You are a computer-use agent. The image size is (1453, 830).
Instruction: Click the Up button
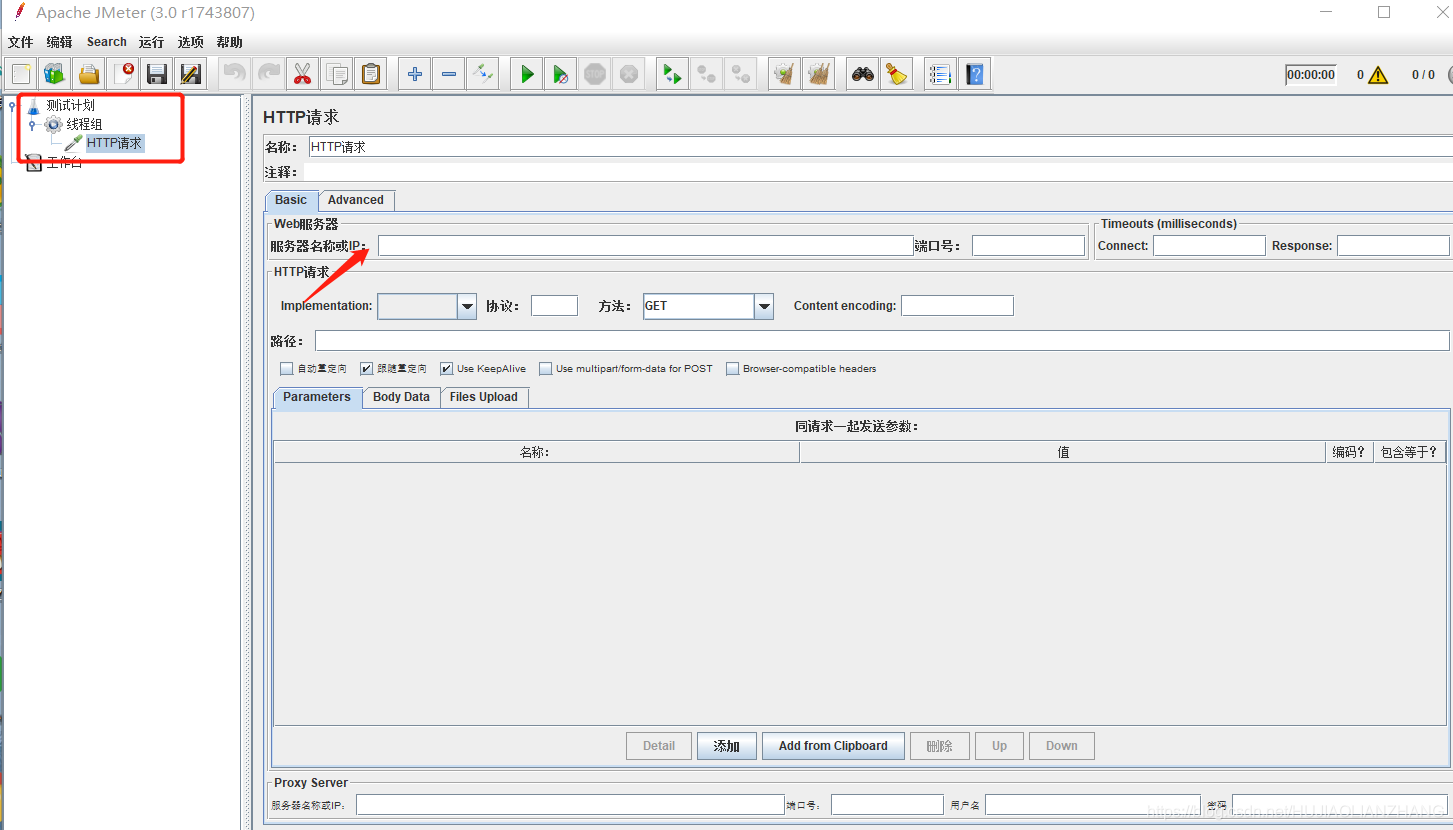click(x=1000, y=746)
